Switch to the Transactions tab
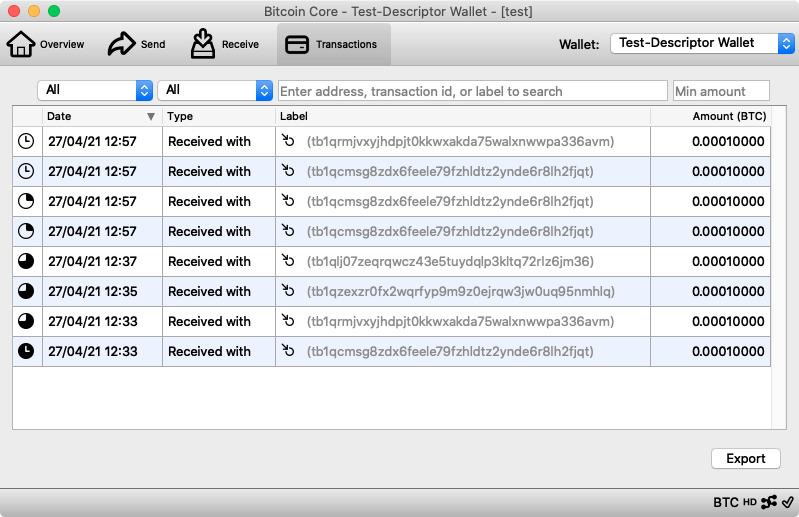Viewport: 799px width, 517px height. click(334, 44)
